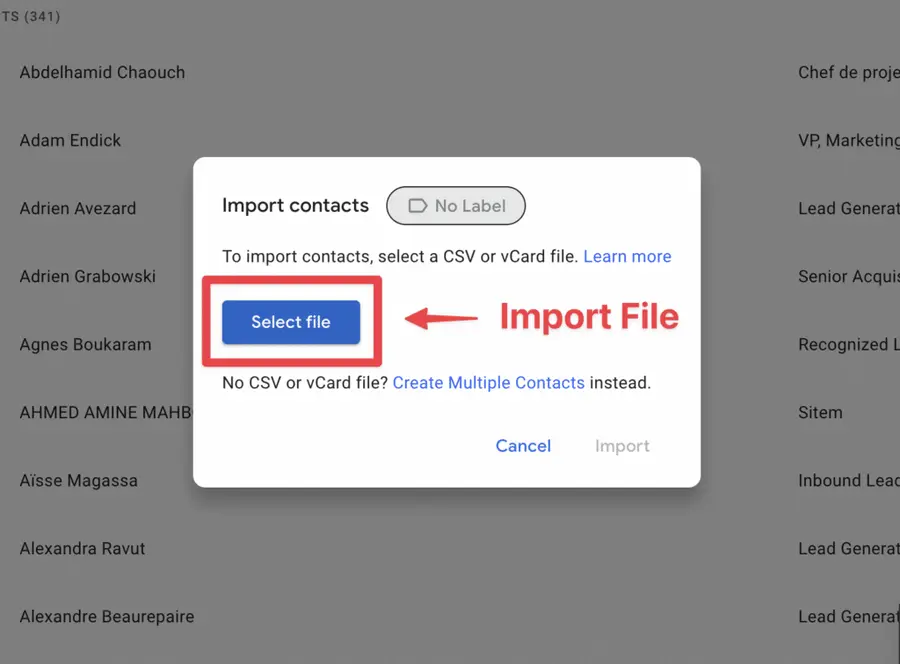Click the disabled Import button

621,446
